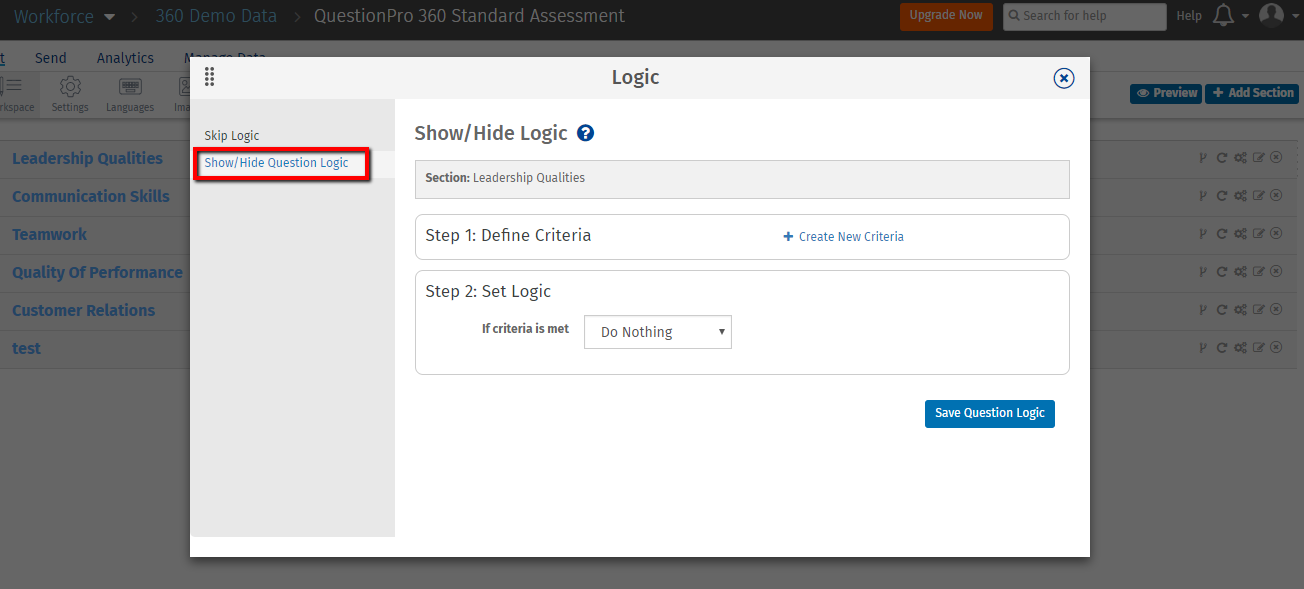Viewport: 1304px width, 589px height.
Task: Expand the 'Do Nothing' criteria dropdown
Action: tap(658, 332)
